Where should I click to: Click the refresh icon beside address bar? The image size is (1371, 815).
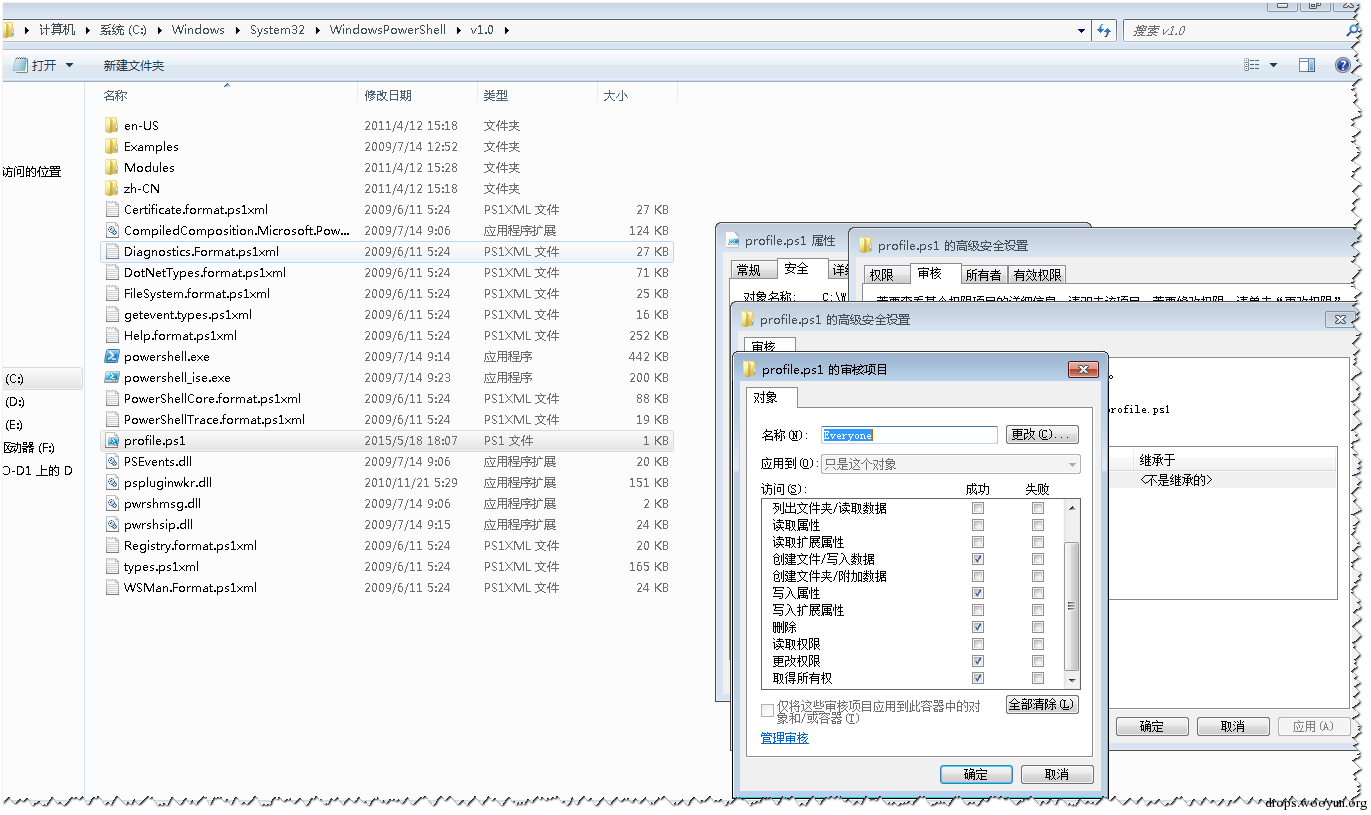point(1104,30)
